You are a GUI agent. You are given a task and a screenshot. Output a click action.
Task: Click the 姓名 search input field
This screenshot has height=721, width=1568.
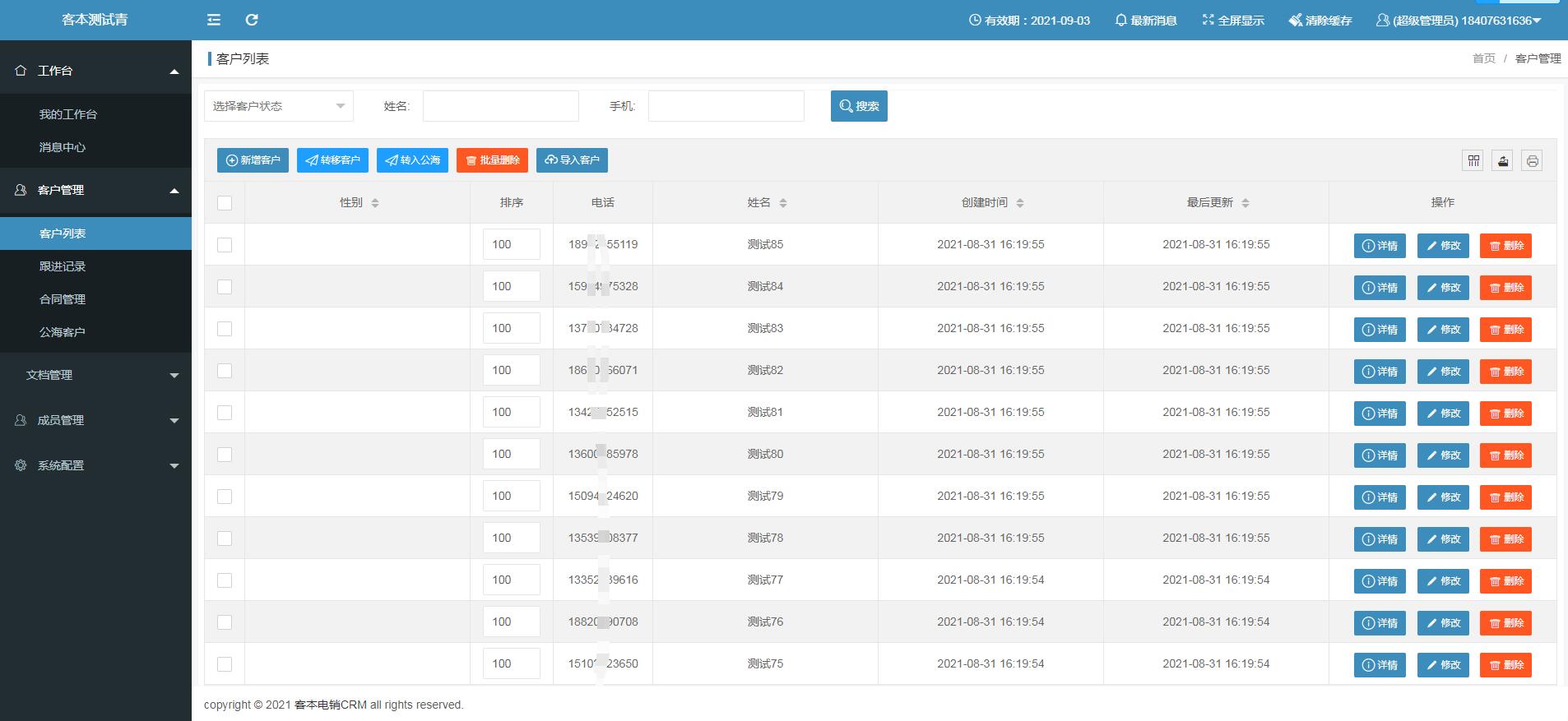click(500, 106)
